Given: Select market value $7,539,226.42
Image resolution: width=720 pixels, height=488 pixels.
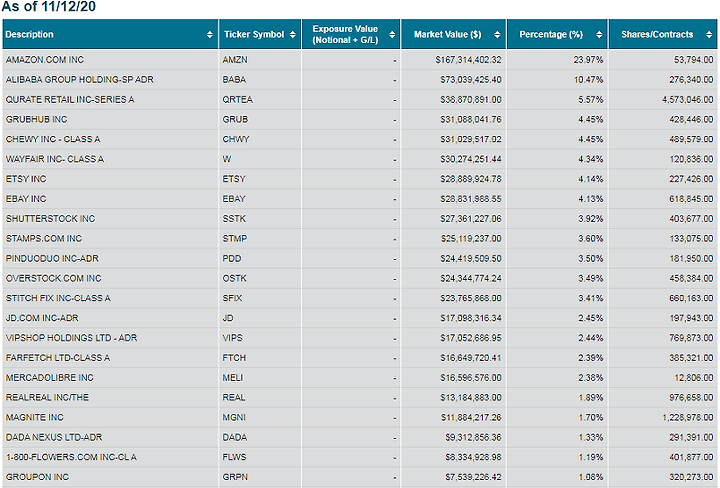Looking at the screenshot, I should click(473, 477).
